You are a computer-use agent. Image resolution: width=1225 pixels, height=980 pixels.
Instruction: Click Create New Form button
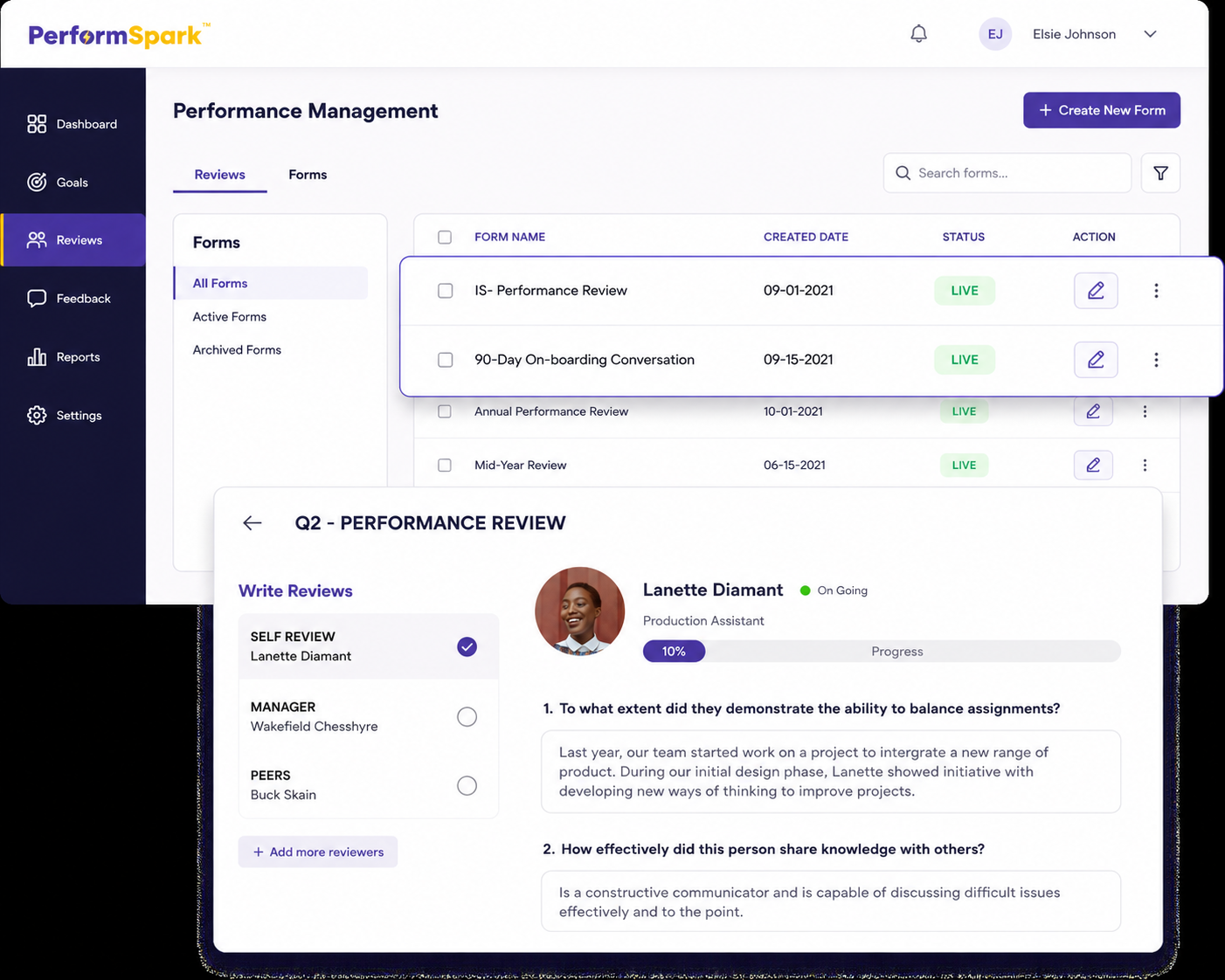pos(1102,110)
